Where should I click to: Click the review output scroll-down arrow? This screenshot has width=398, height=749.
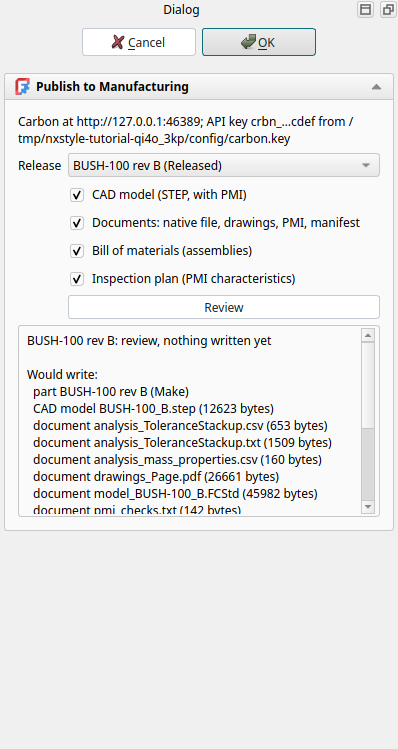coord(368,506)
